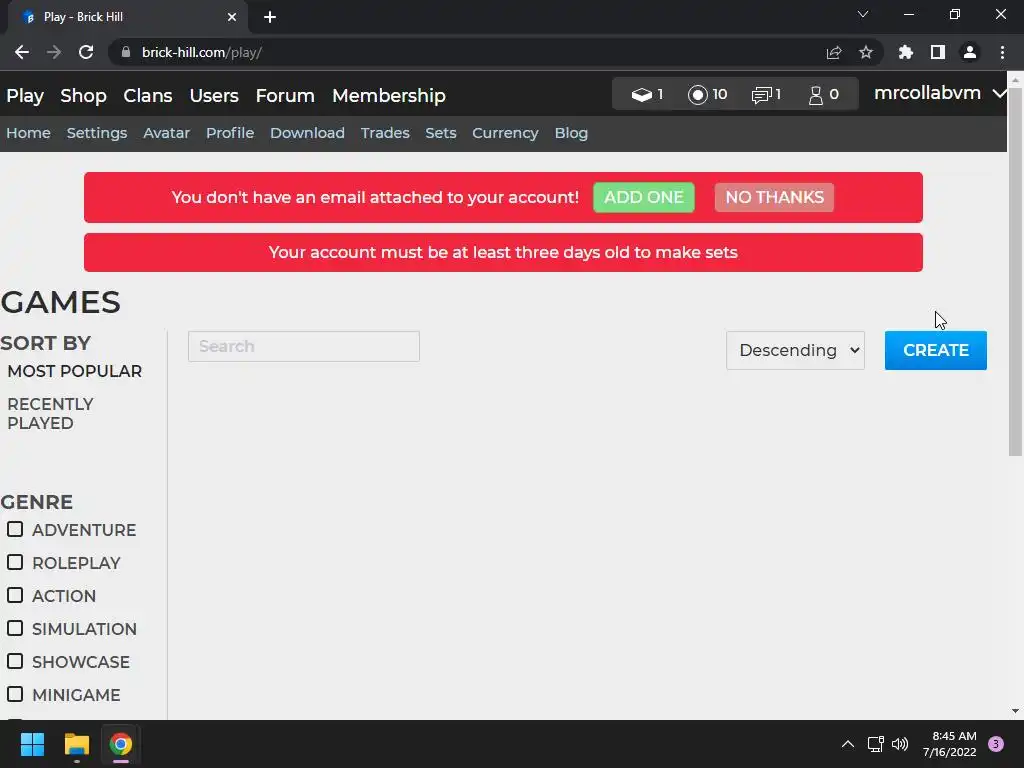Open the Clans menu item

coord(148,95)
